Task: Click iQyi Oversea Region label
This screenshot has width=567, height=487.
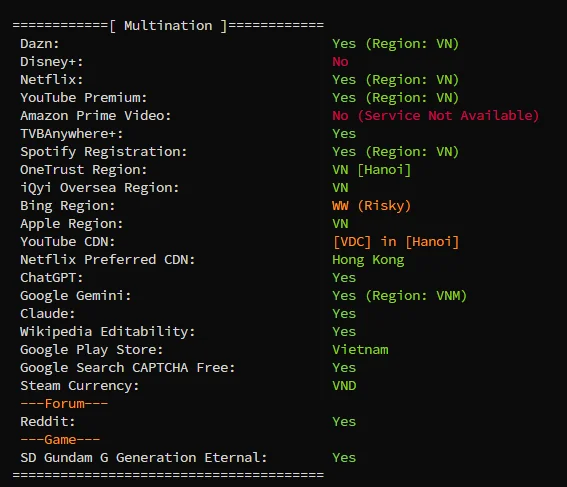Action: pos(99,188)
